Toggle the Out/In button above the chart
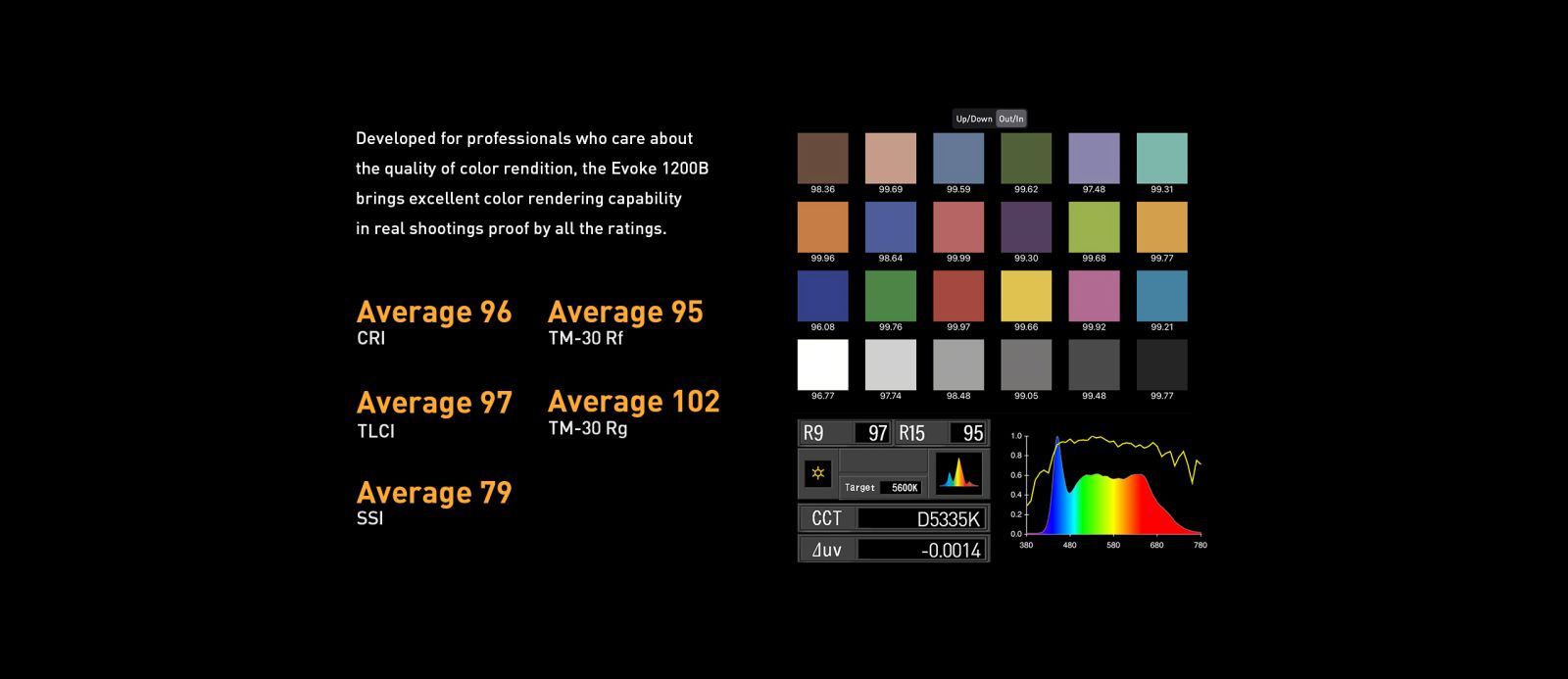Viewport: 1568px width, 679px height. tap(1011, 119)
